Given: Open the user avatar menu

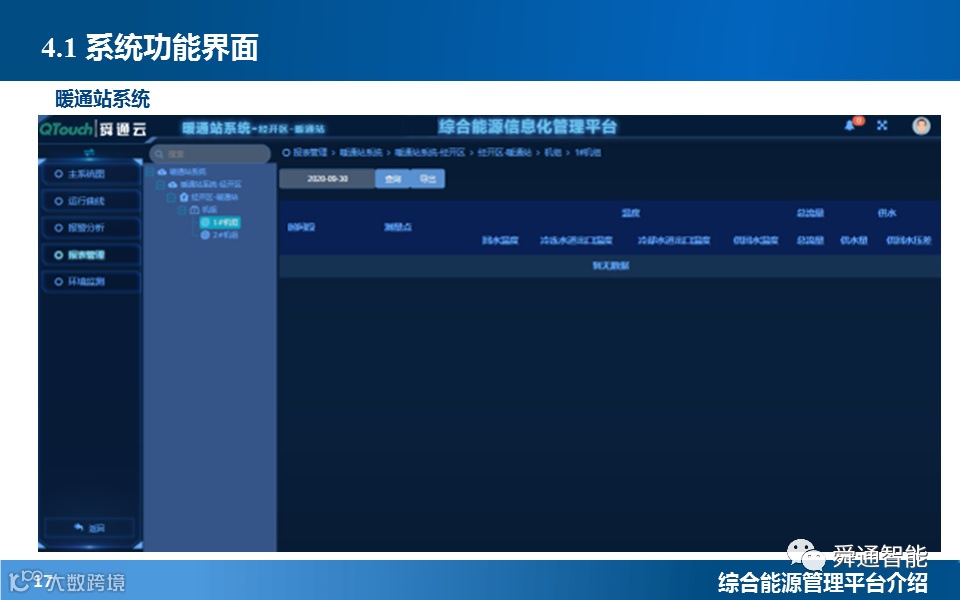Looking at the screenshot, I should (921, 126).
